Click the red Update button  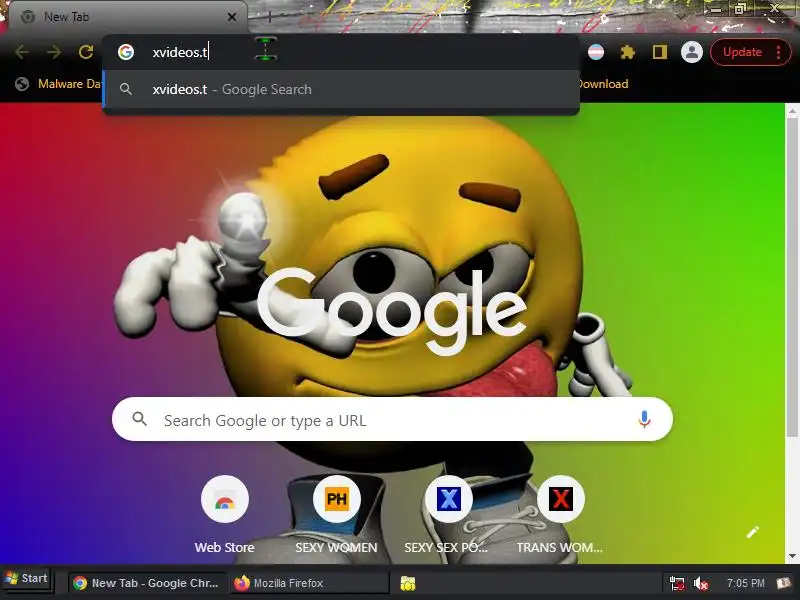pyautogui.click(x=742, y=52)
